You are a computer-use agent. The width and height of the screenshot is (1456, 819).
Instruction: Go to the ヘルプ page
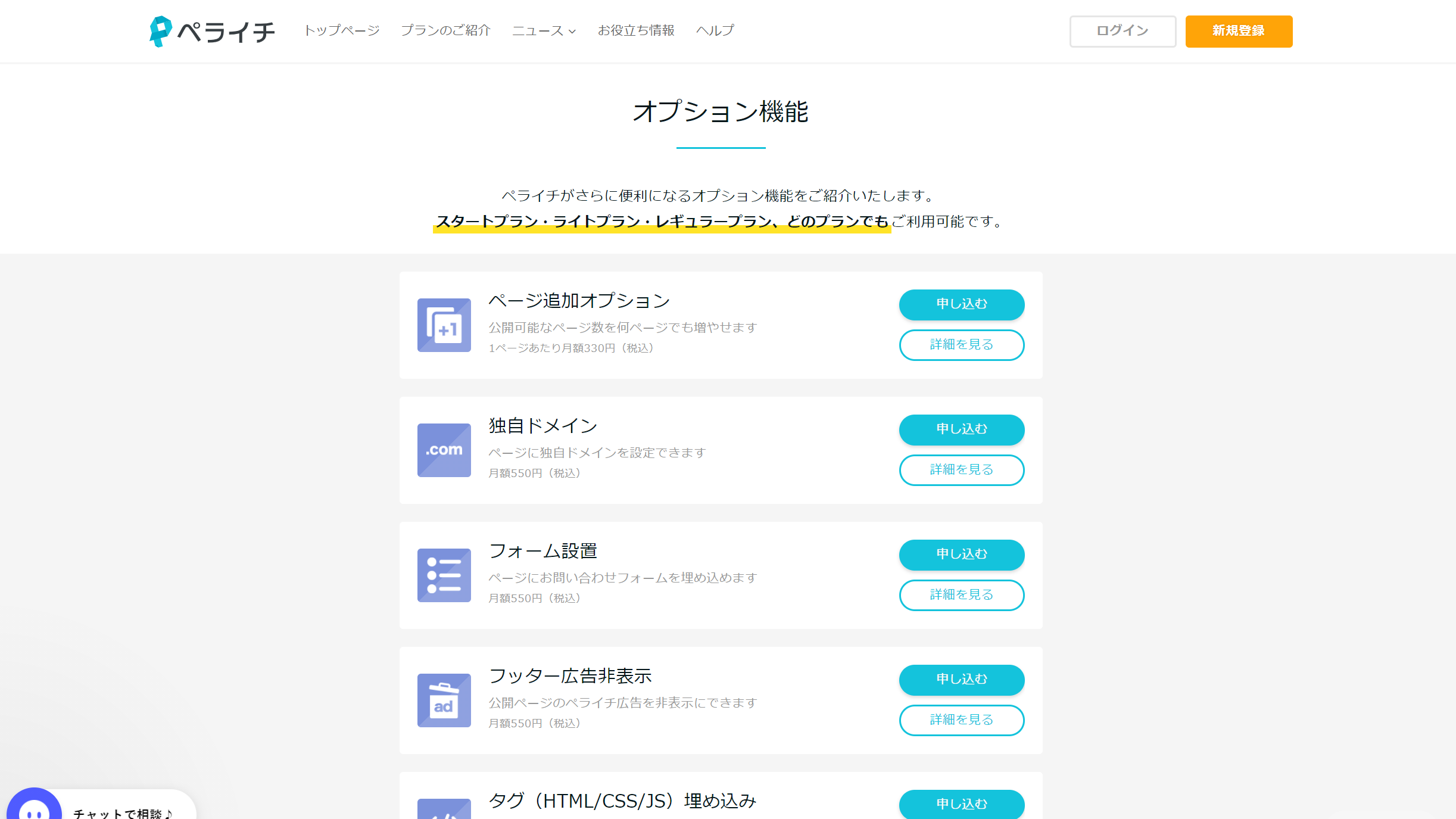tap(715, 30)
